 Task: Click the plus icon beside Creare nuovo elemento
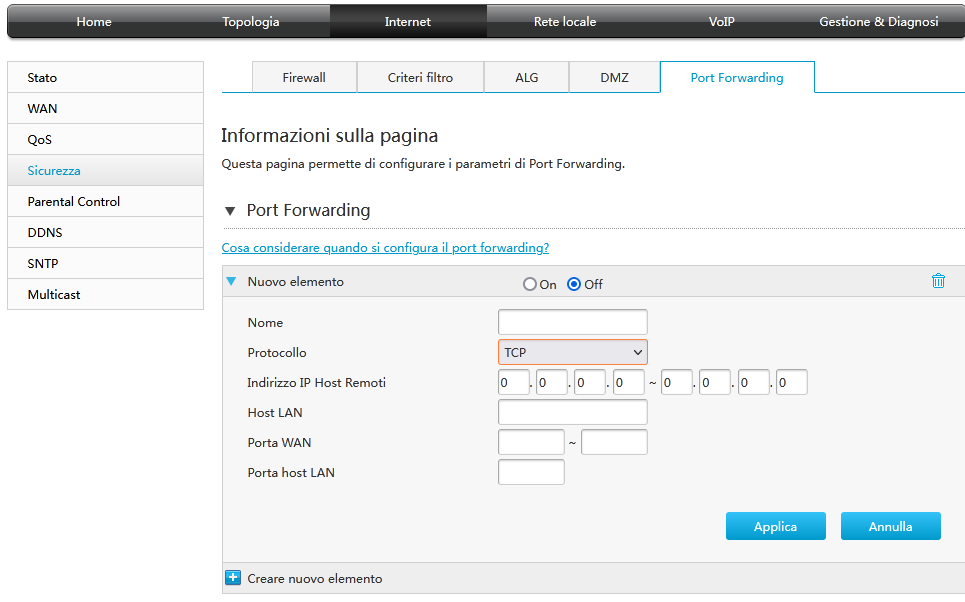[x=233, y=578]
